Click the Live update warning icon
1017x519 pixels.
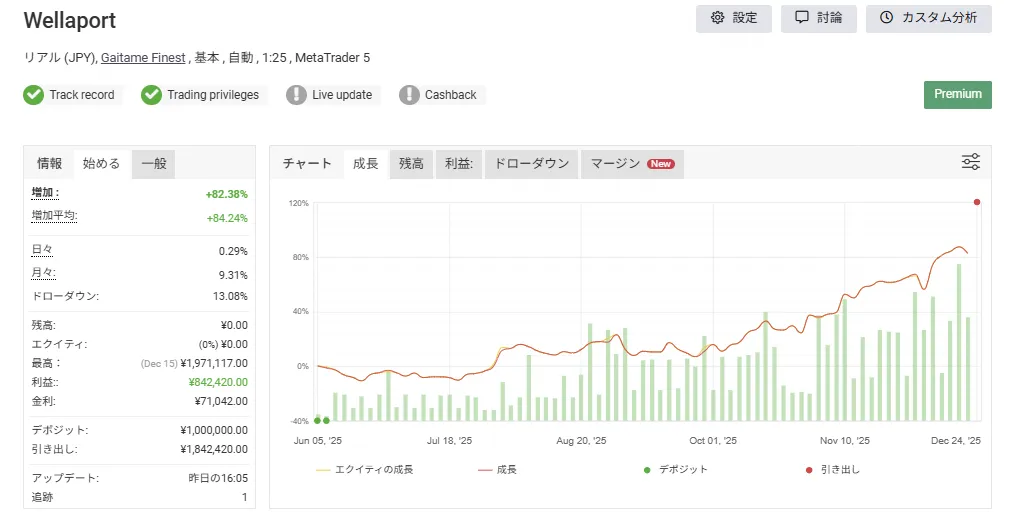pos(296,95)
